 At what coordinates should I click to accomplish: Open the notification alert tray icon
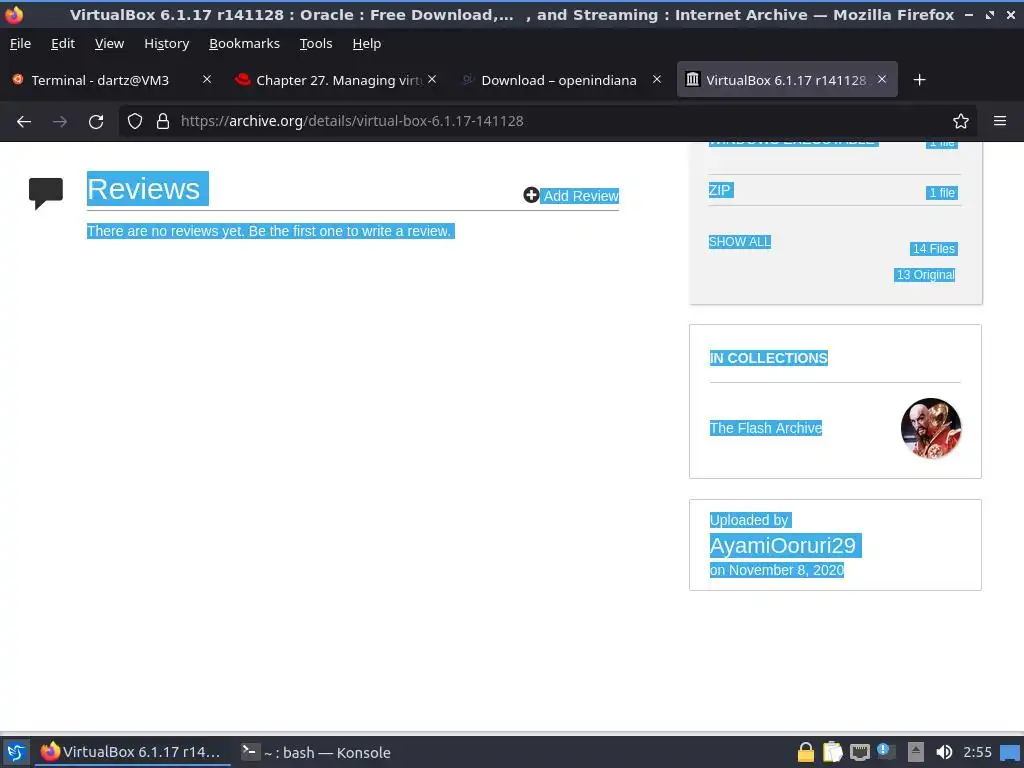pos(886,751)
